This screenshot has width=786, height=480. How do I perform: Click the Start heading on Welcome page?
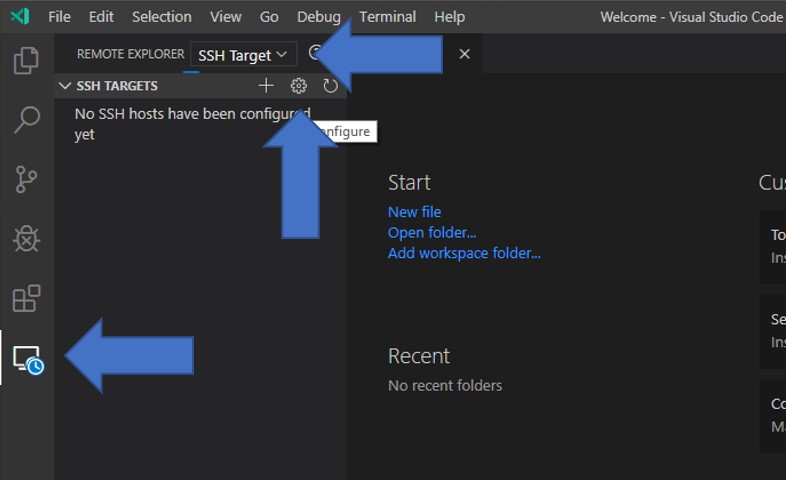click(409, 182)
